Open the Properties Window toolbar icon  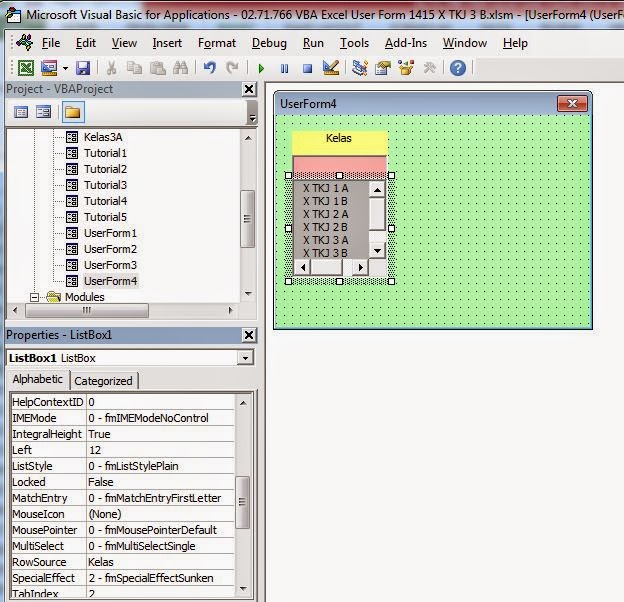point(383,68)
